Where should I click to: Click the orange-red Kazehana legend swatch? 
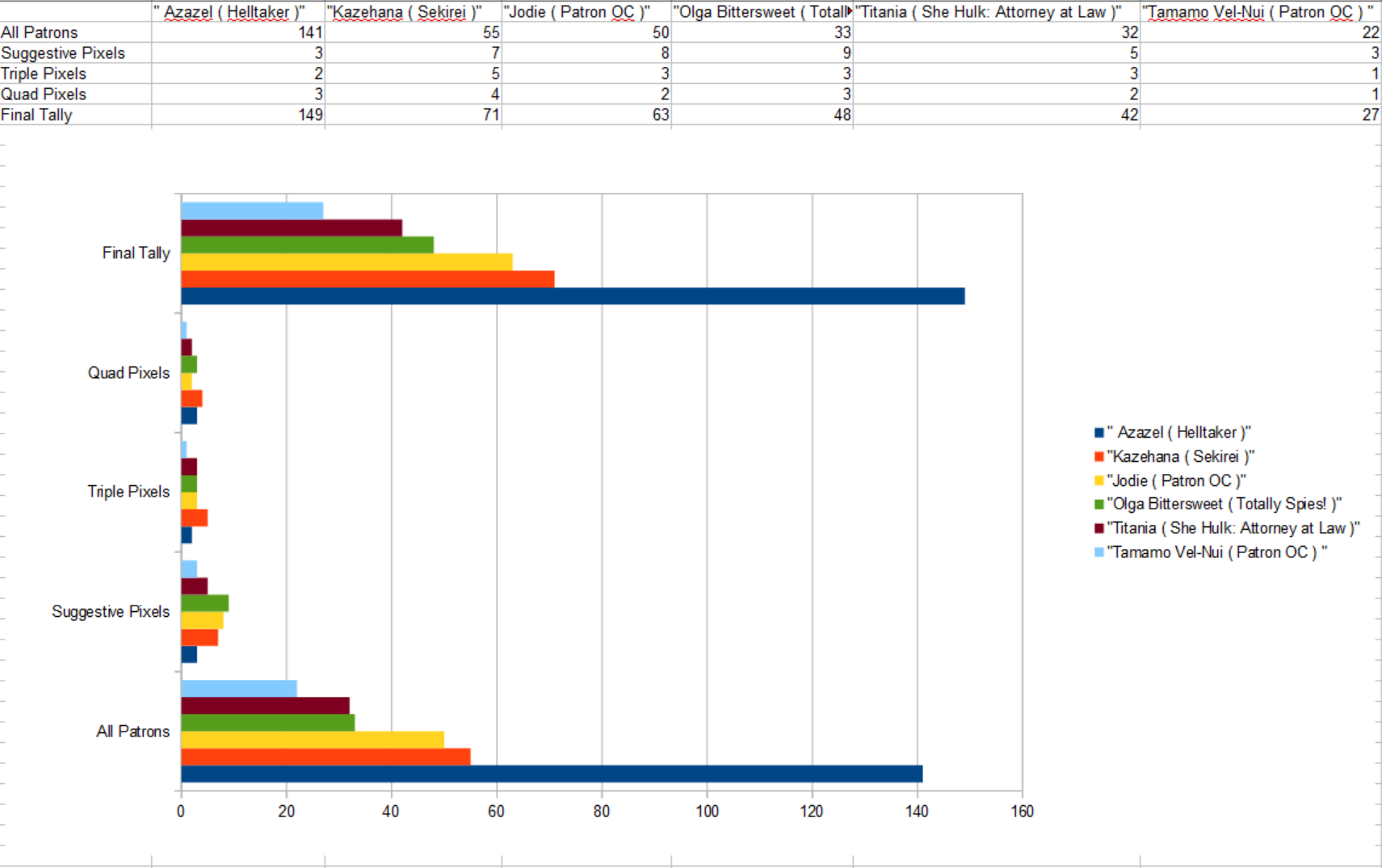(1098, 457)
